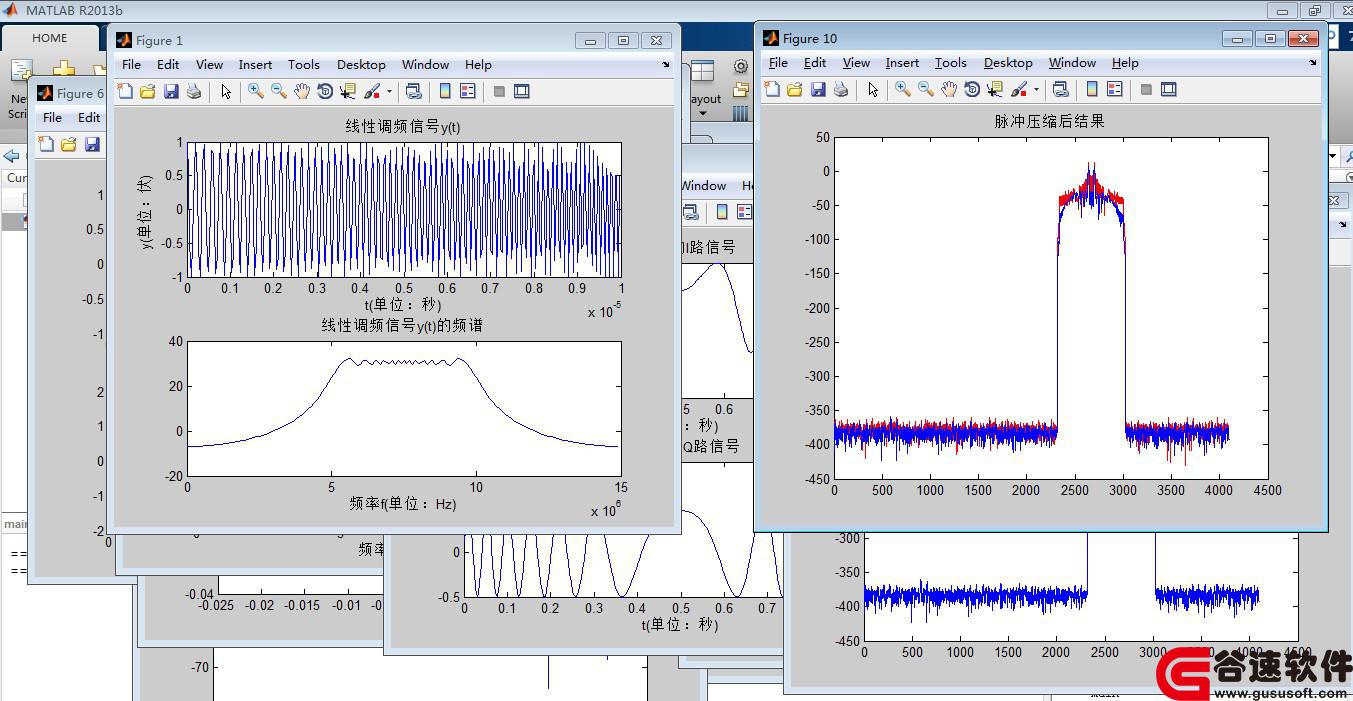1353x701 pixels.
Task: Save Figure 1 using the floppy disk icon
Action: (x=171, y=91)
